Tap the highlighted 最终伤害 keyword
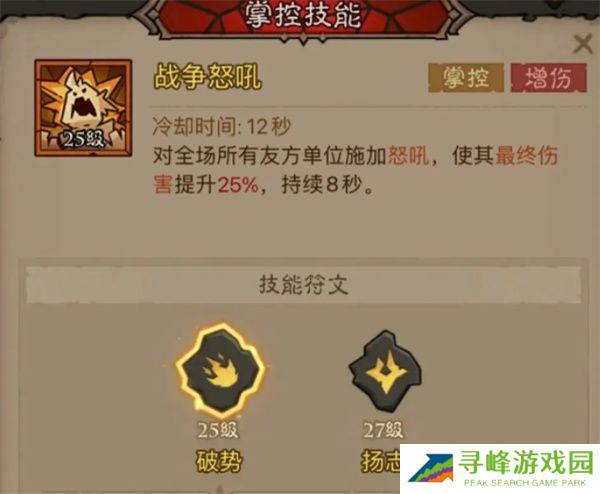The image size is (600, 494). pos(355,170)
